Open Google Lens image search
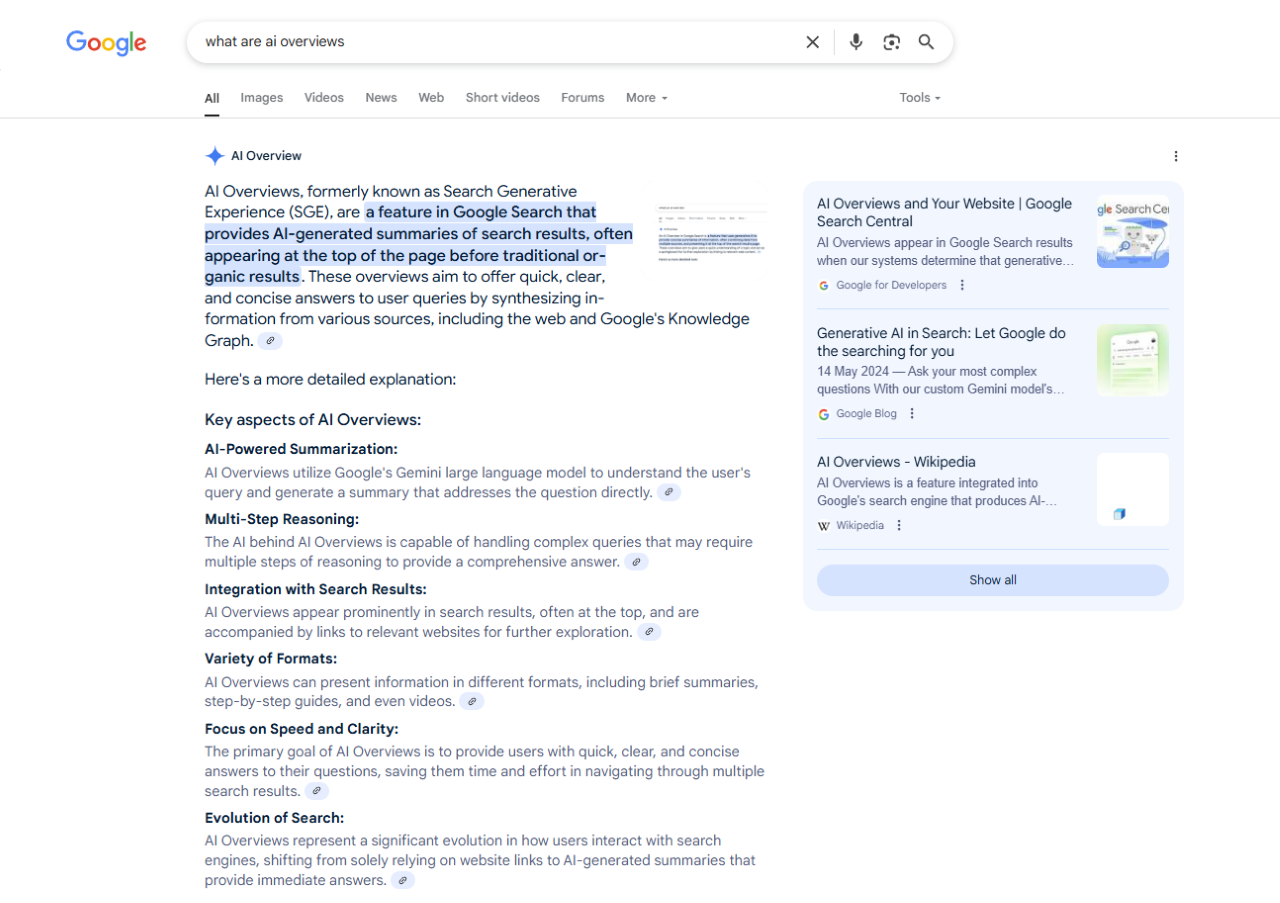Screen dimensions: 1280x903 pos(891,42)
